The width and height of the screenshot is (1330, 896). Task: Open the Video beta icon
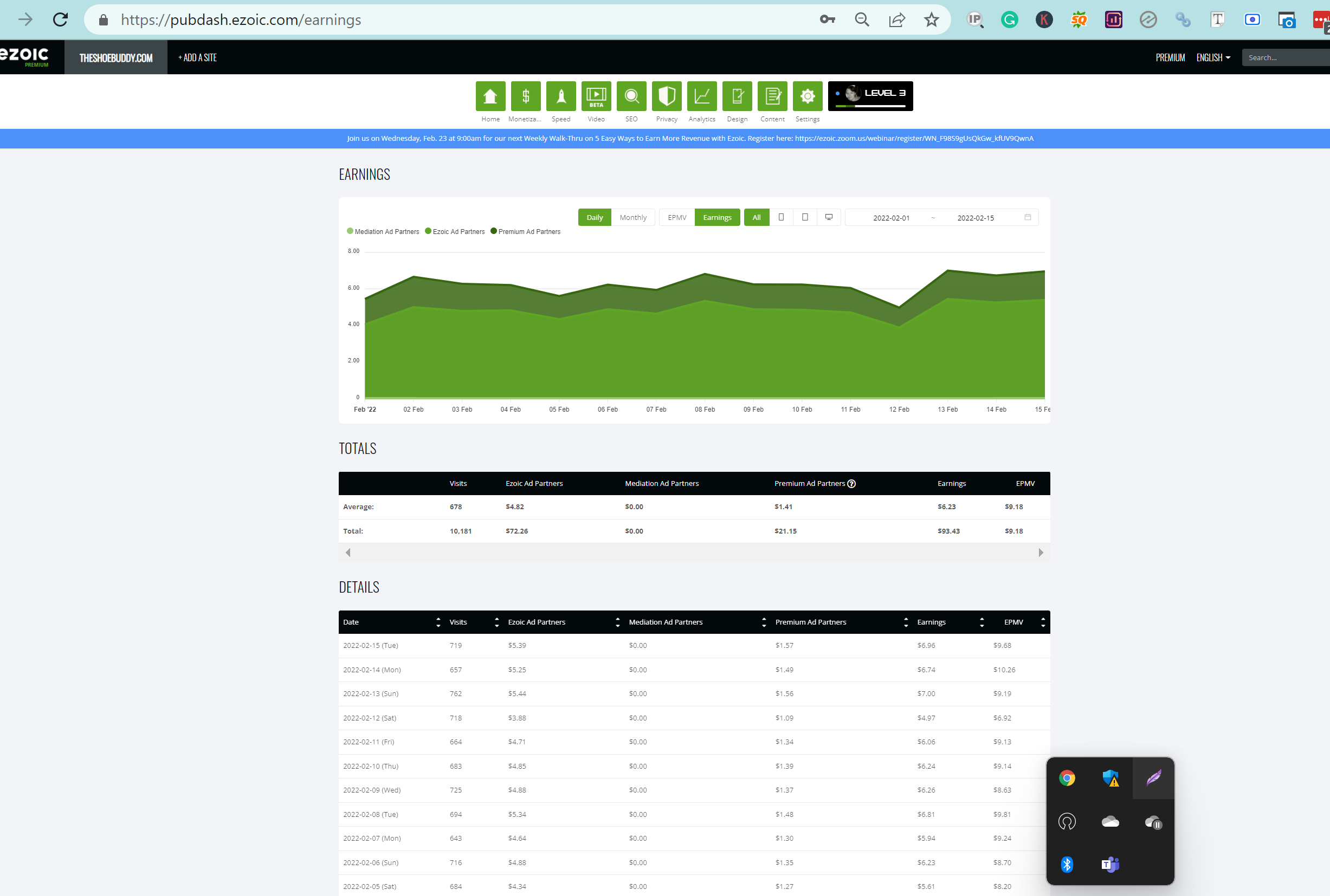click(596, 95)
